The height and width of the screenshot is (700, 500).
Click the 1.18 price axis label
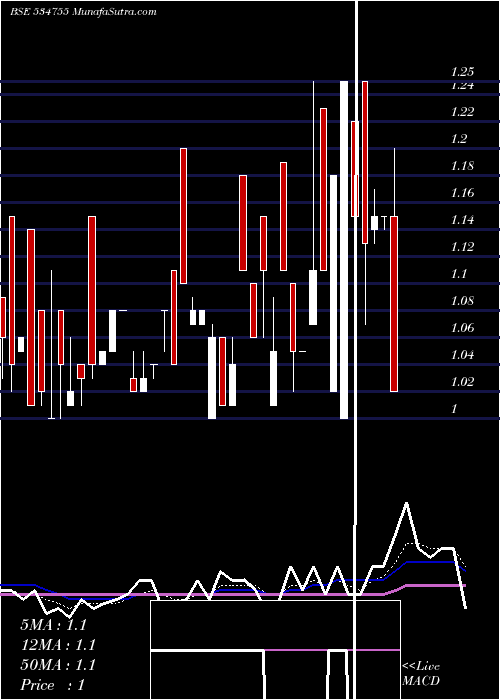(462, 166)
